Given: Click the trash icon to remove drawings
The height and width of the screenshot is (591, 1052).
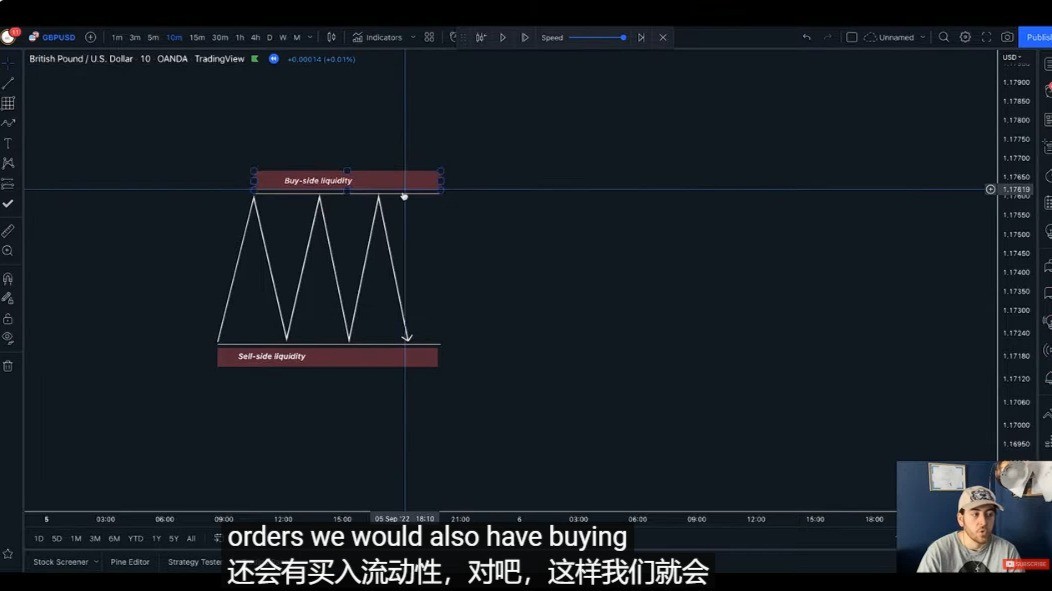Looking at the screenshot, I should click(8, 366).
